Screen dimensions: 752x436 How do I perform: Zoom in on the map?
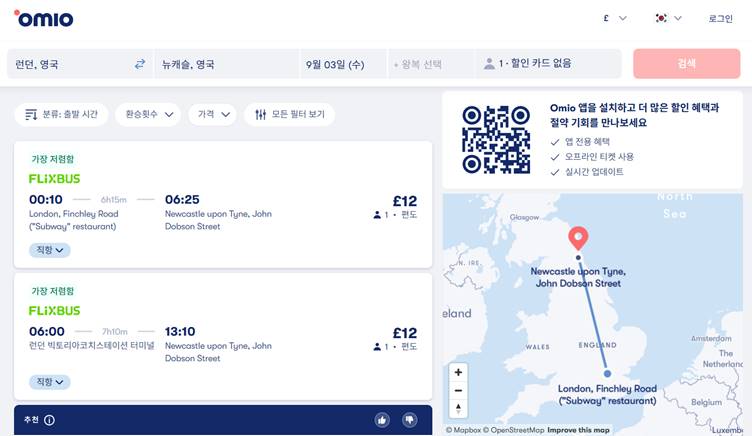[458, 372]
